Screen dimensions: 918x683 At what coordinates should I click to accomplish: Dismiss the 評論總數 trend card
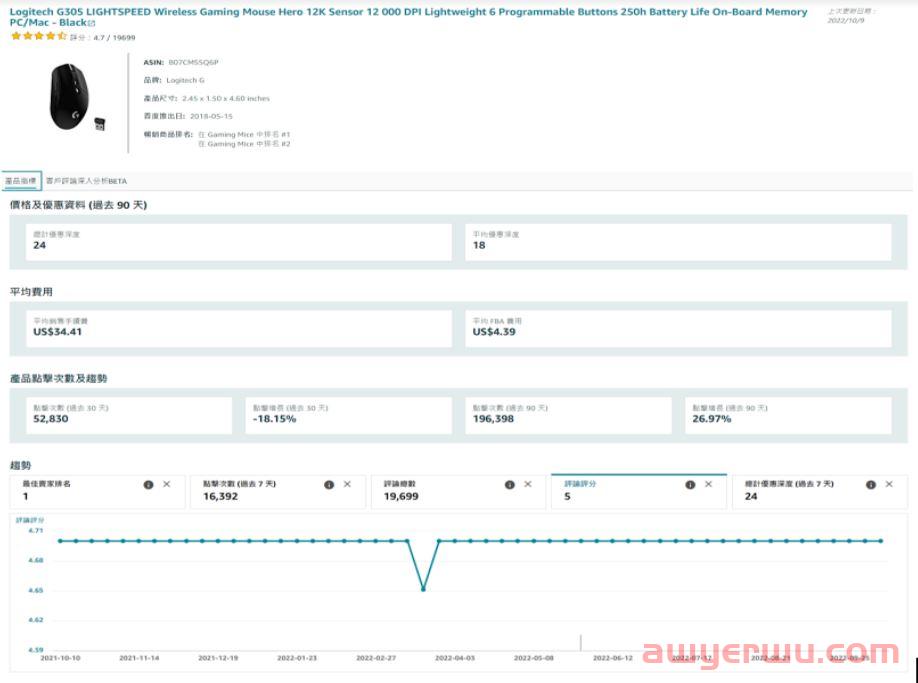527,485
